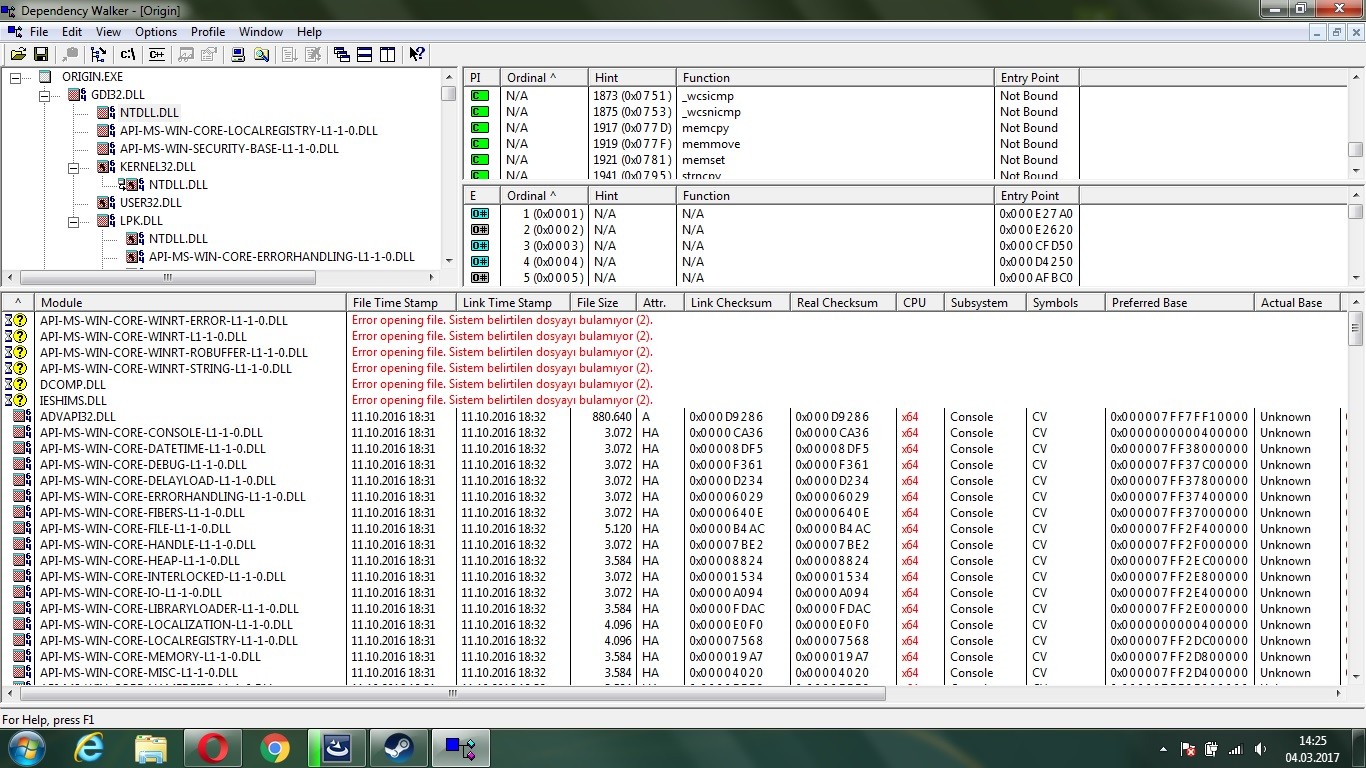
Task: Sort imports by PI column header
Action: (481, 77)
